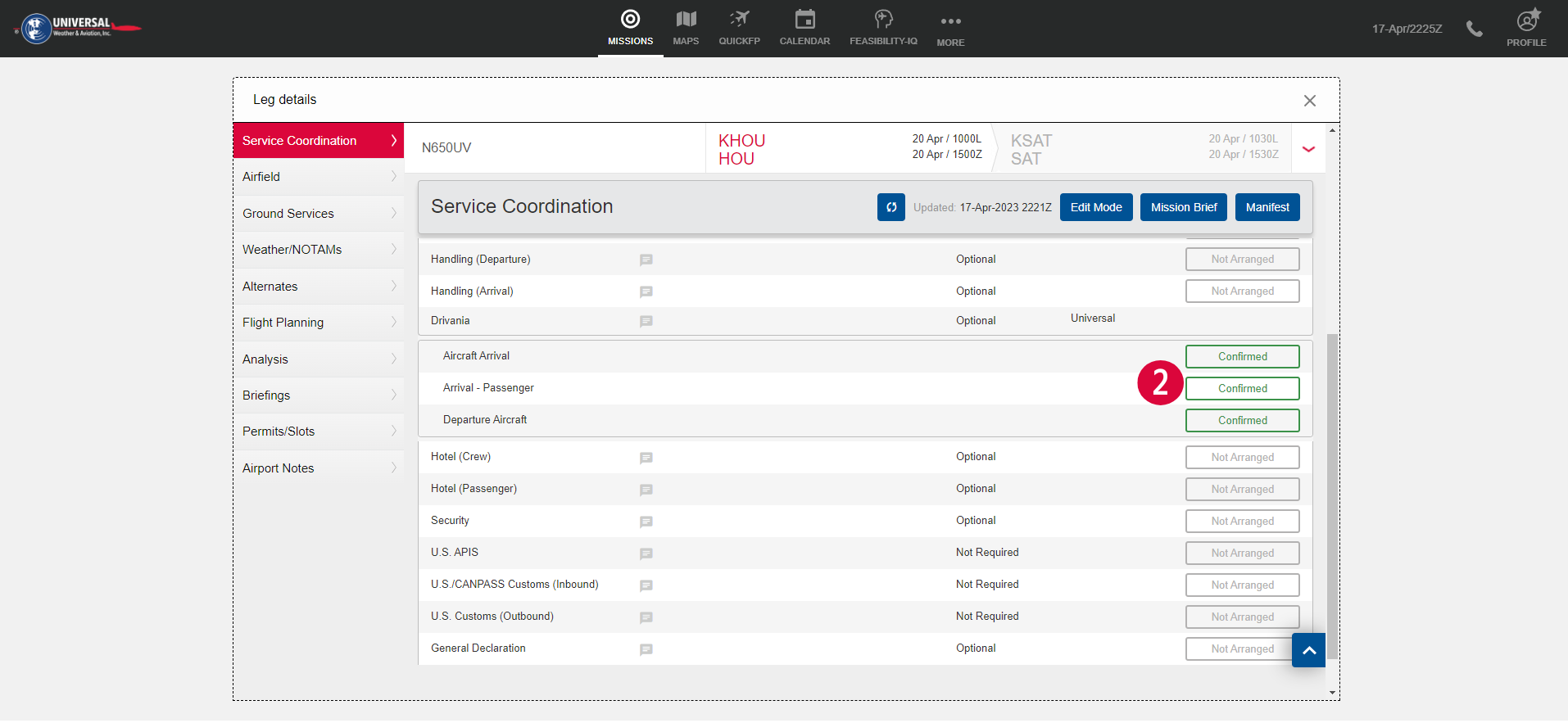Viewport: 1568px width, 723px height.
Task: Open the Permits/Slots section
Action: pos(319,432)
